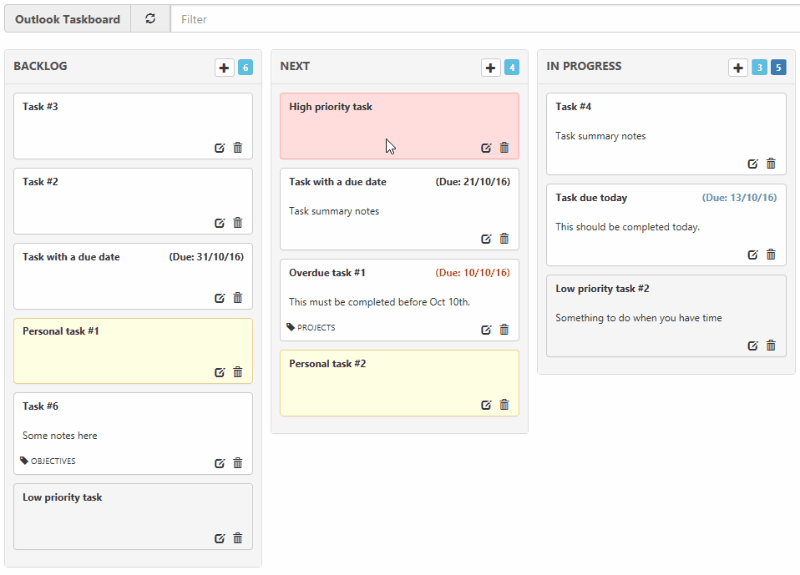
Task: Click the PROJECTS tag on Overdue task
Action: tap(311, 327)
